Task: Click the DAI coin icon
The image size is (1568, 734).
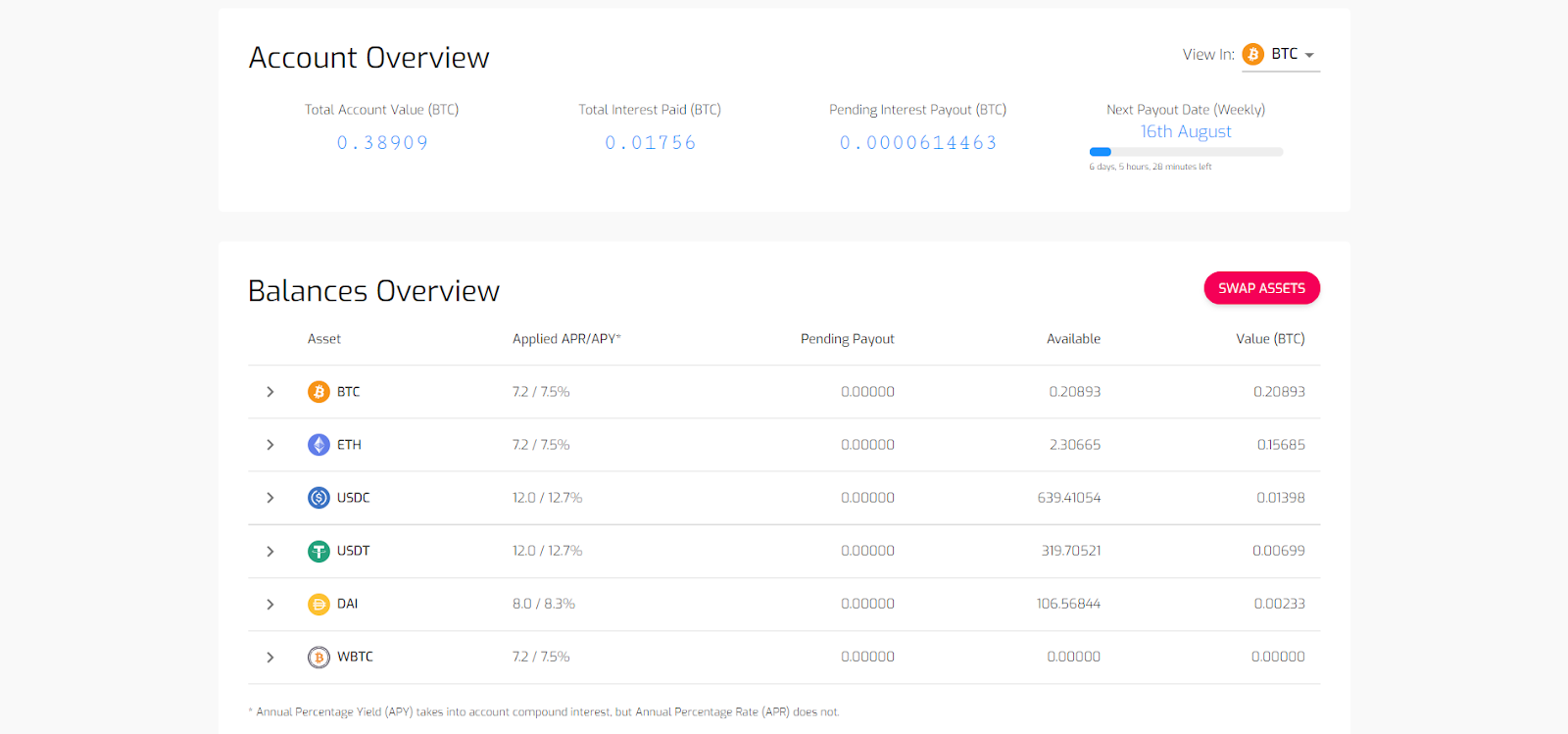Action: tap(318, 604)
